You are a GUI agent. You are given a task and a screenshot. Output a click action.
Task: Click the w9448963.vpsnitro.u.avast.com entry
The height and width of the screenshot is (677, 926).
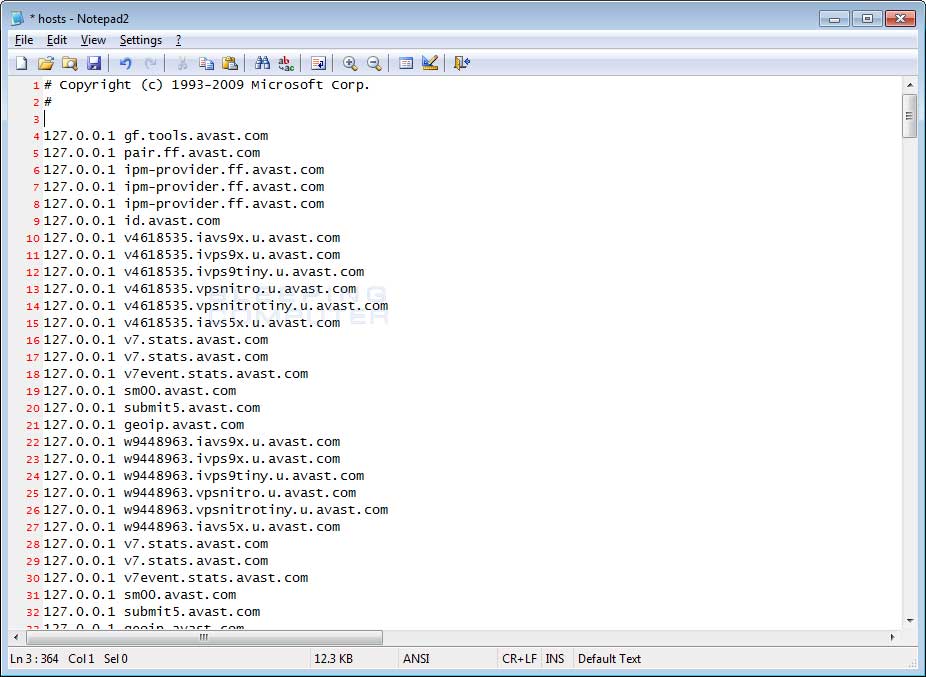pyautogui.click(x=240, y=493)
